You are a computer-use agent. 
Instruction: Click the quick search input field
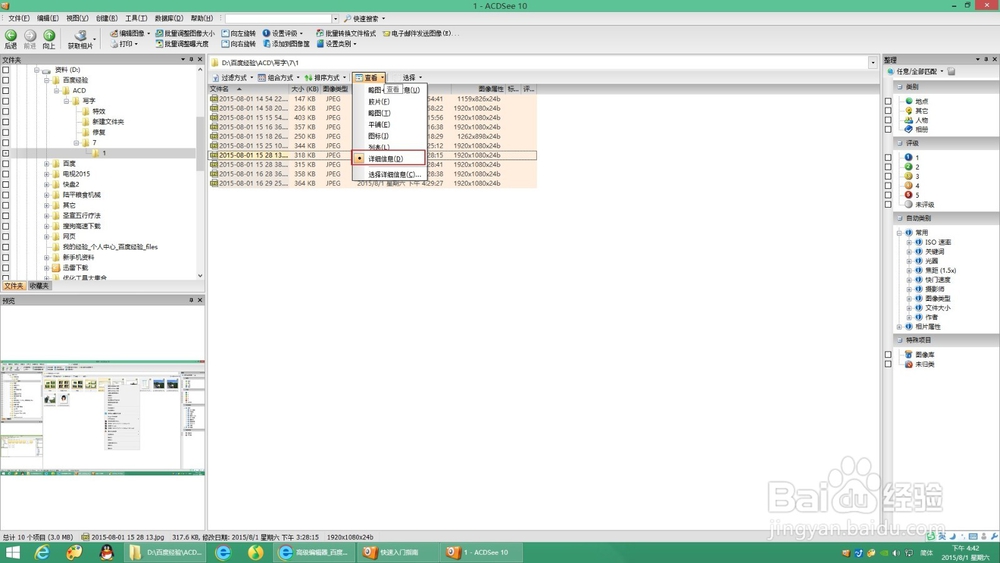278,18
